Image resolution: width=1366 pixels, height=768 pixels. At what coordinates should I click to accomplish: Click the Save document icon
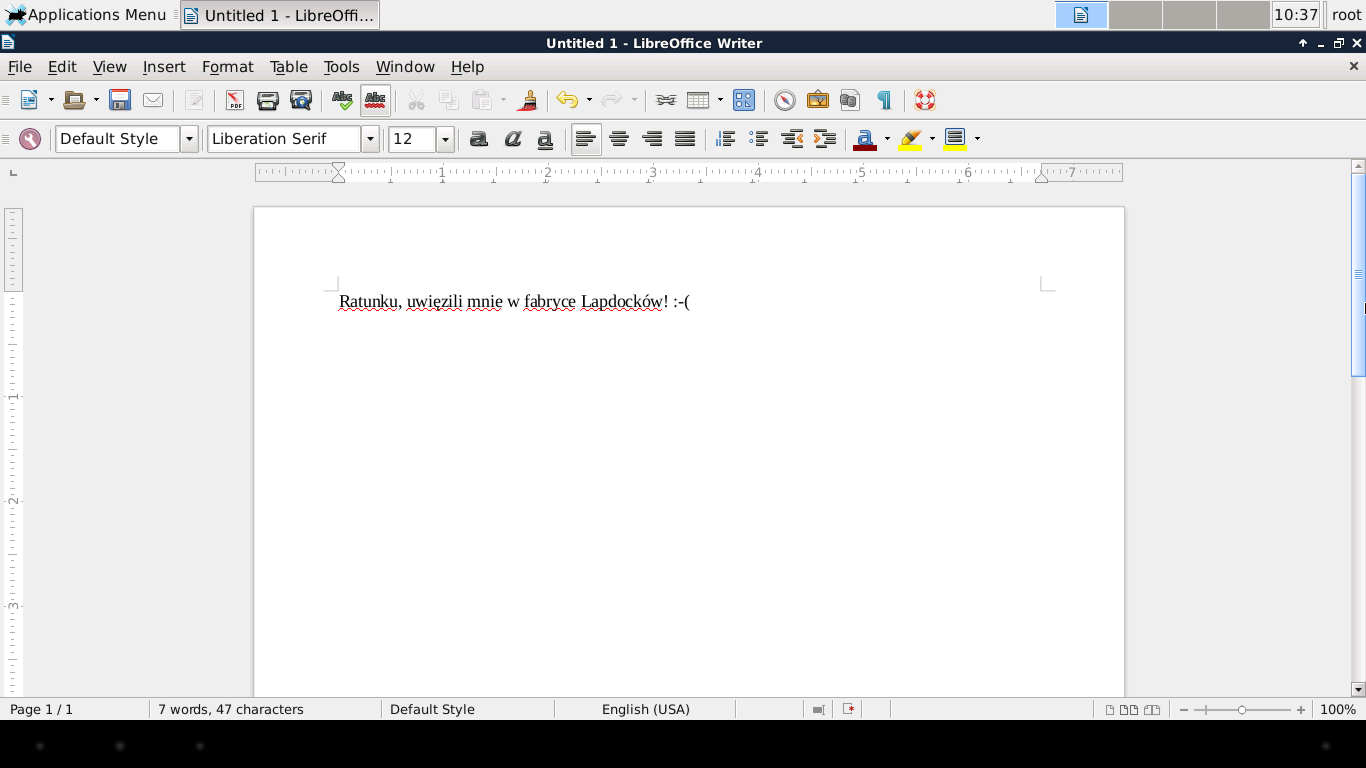coord(120,100)
